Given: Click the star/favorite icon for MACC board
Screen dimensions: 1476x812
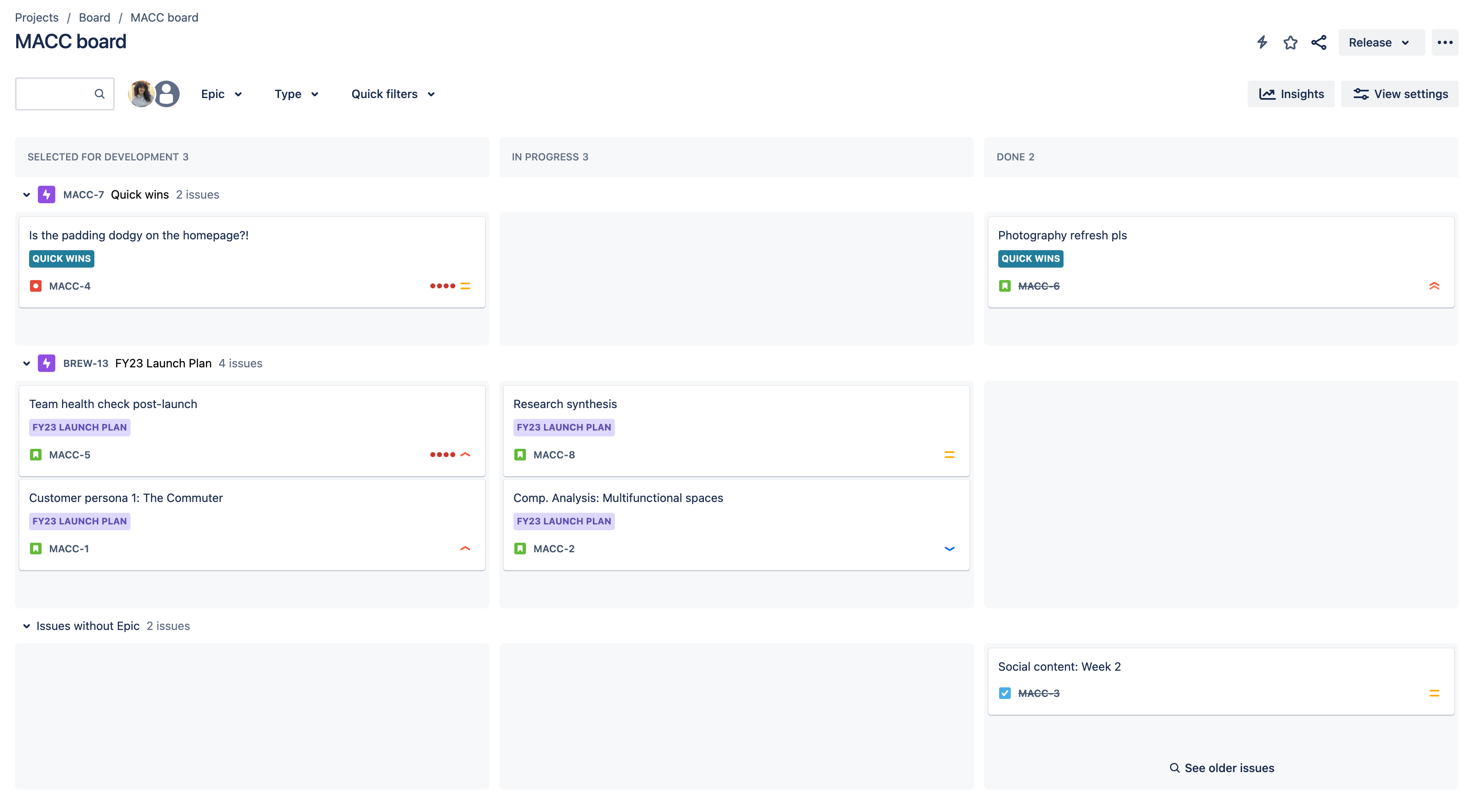Looking at the screenshot, I should pos(1290,42).
